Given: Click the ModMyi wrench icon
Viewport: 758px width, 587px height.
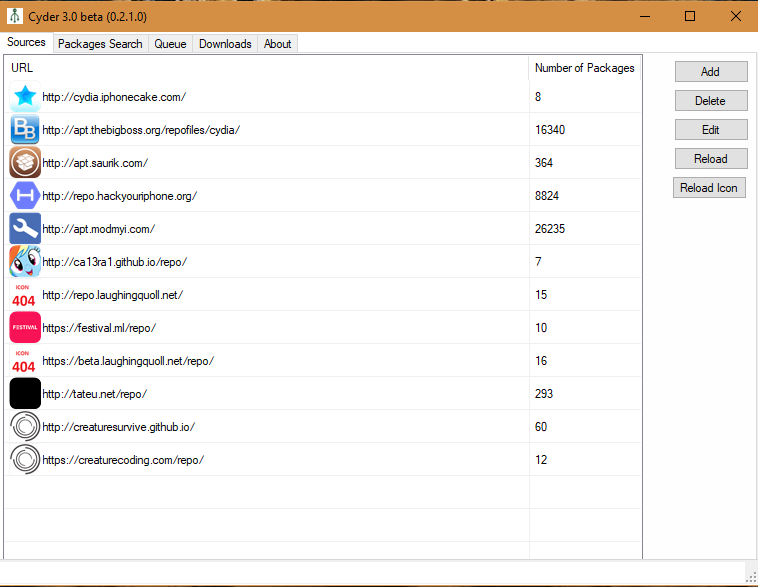Looking at the screenshot, I should (x=25, y=229).
